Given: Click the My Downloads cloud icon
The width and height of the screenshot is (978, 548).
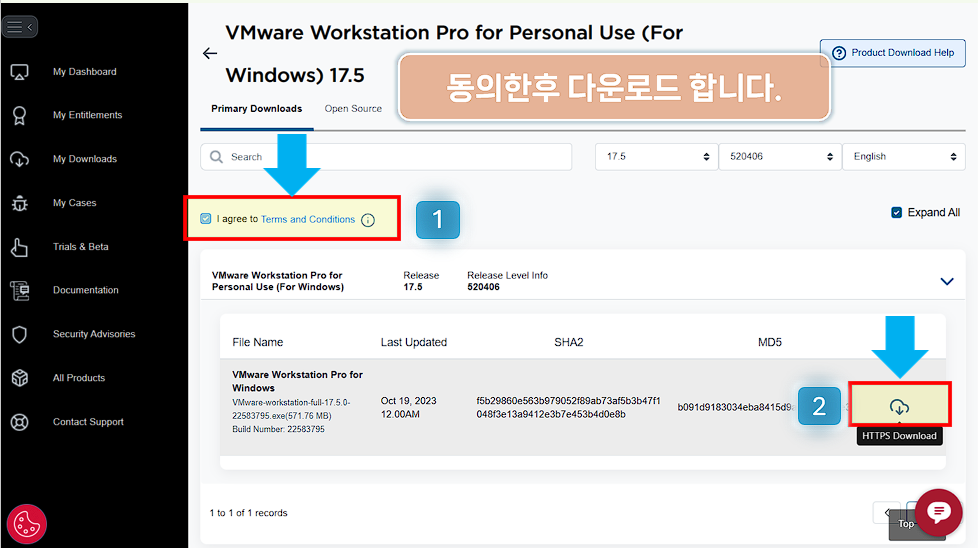Looking at the screenshot, I should 19,159.
